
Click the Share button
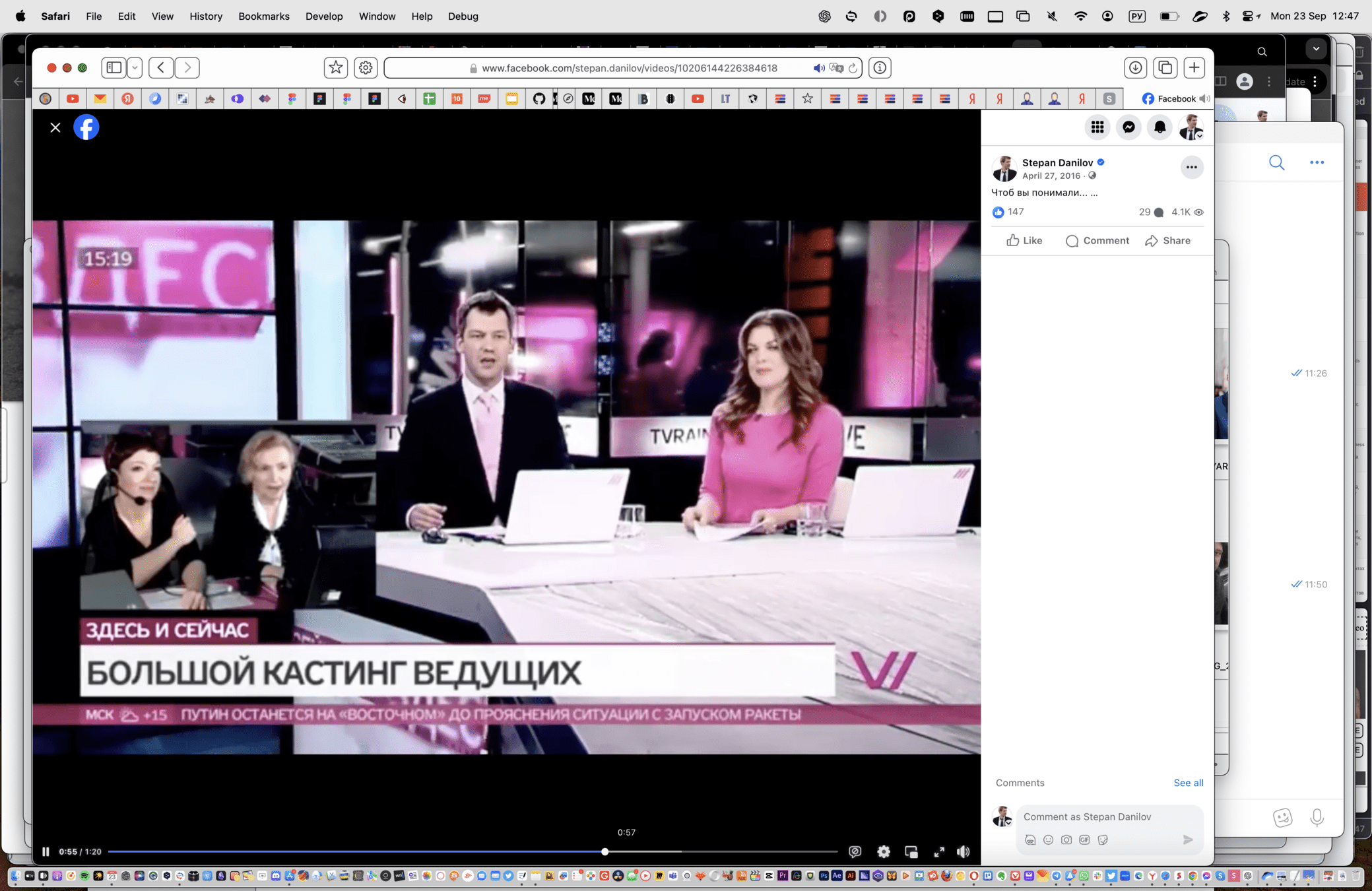(1168, 240)
